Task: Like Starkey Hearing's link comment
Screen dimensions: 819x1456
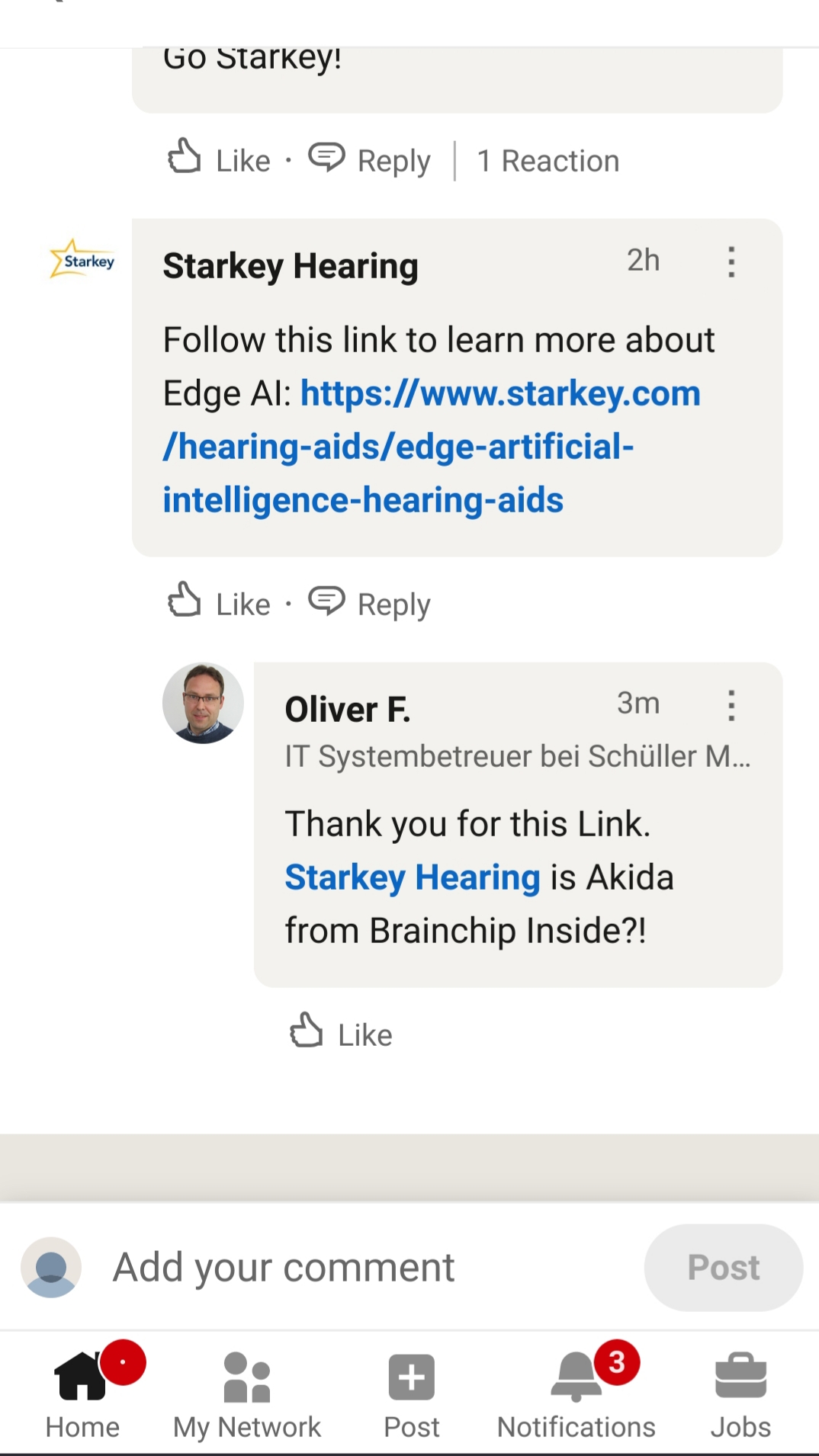Action: (x=220, y=603)
